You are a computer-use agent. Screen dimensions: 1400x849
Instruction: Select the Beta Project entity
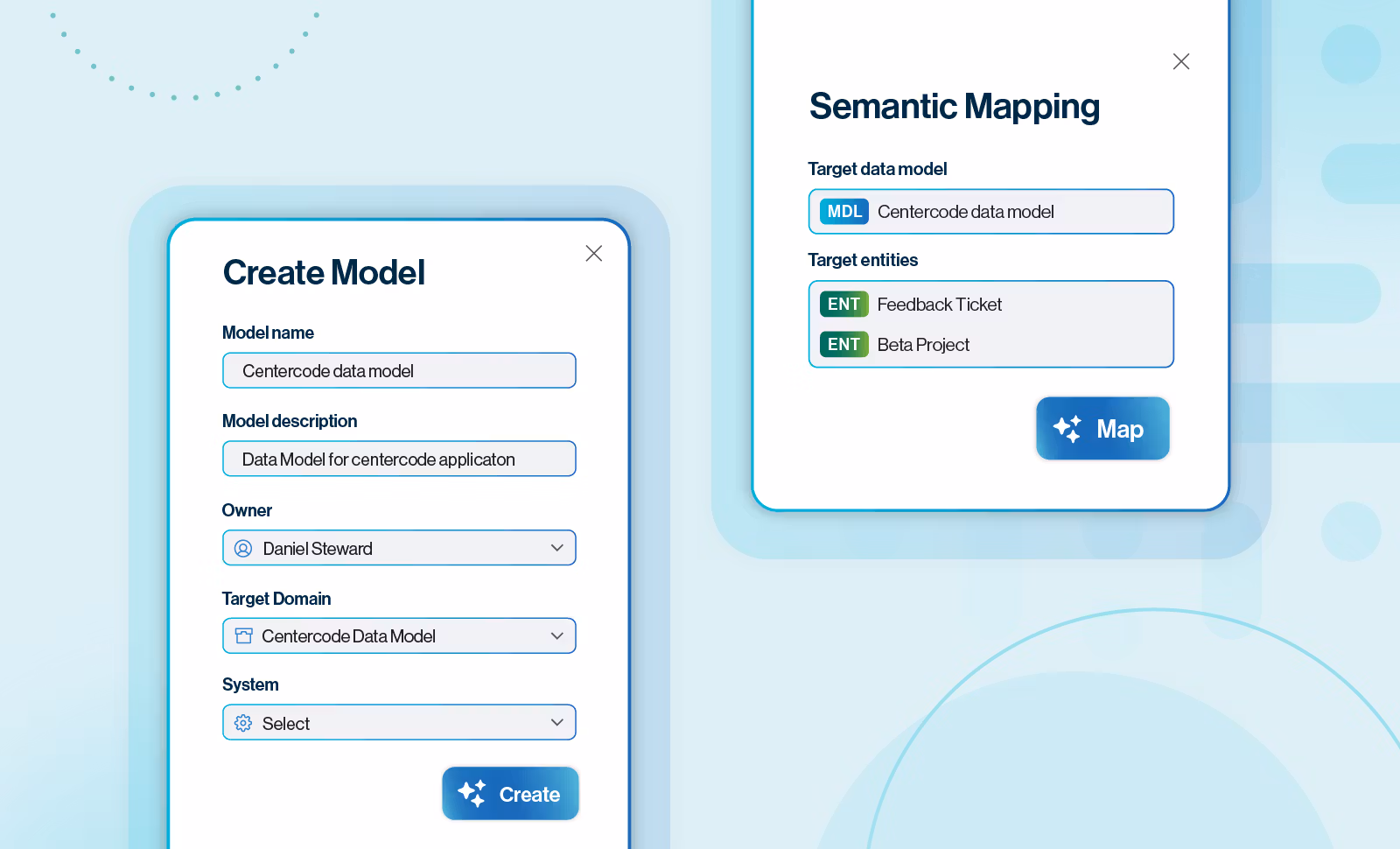pos(923,345)
